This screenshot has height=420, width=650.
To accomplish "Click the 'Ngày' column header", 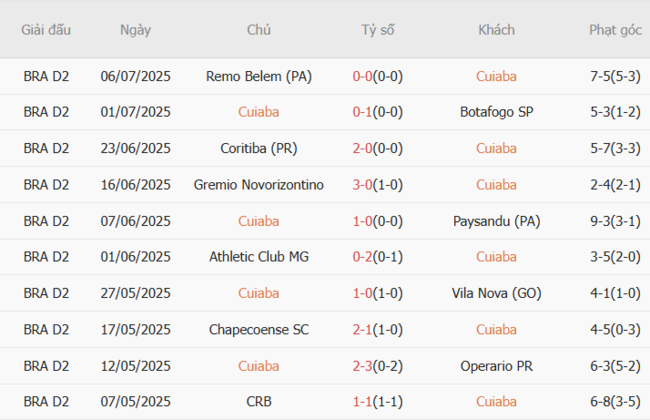I will [135, 30].
